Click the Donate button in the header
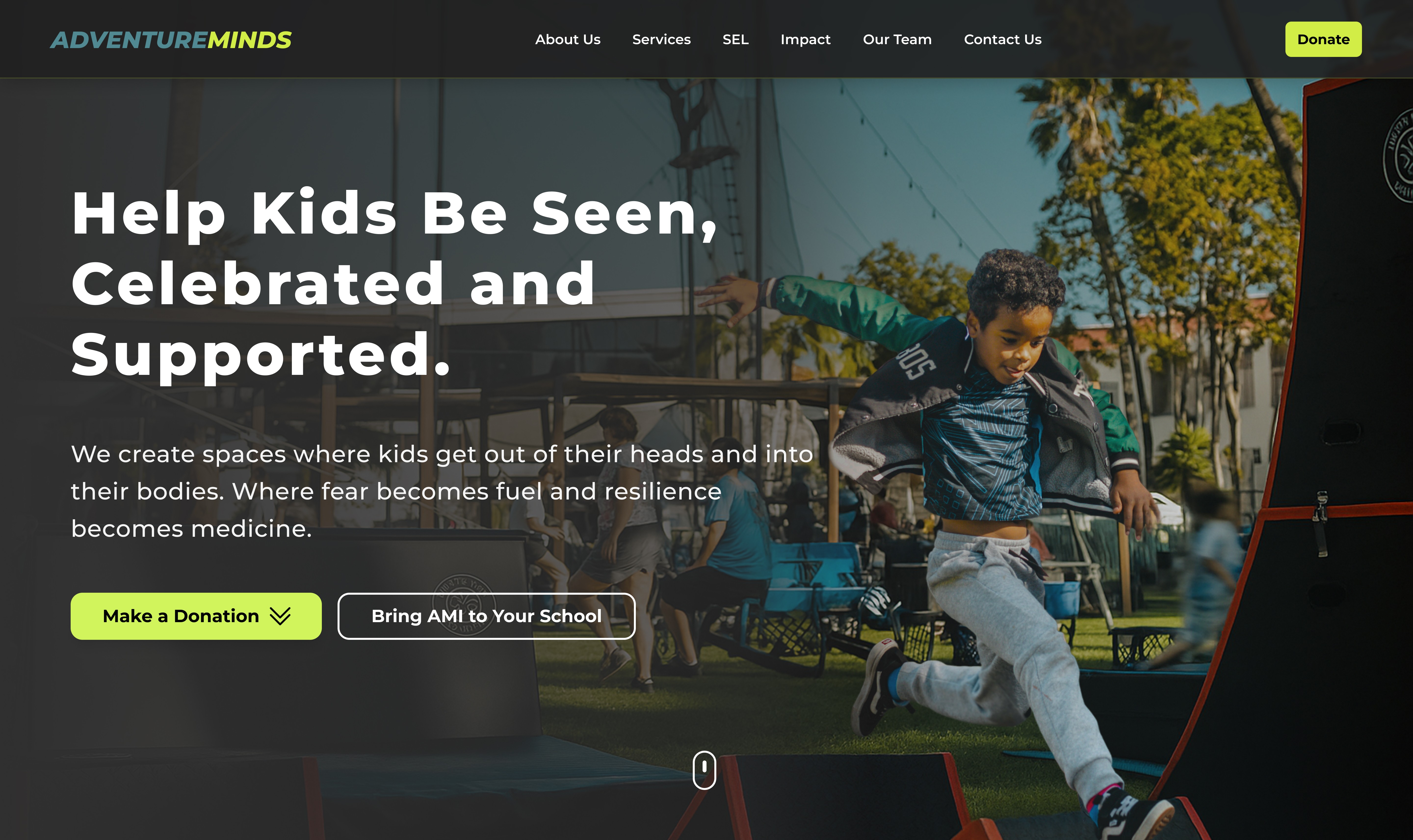 1323,39
